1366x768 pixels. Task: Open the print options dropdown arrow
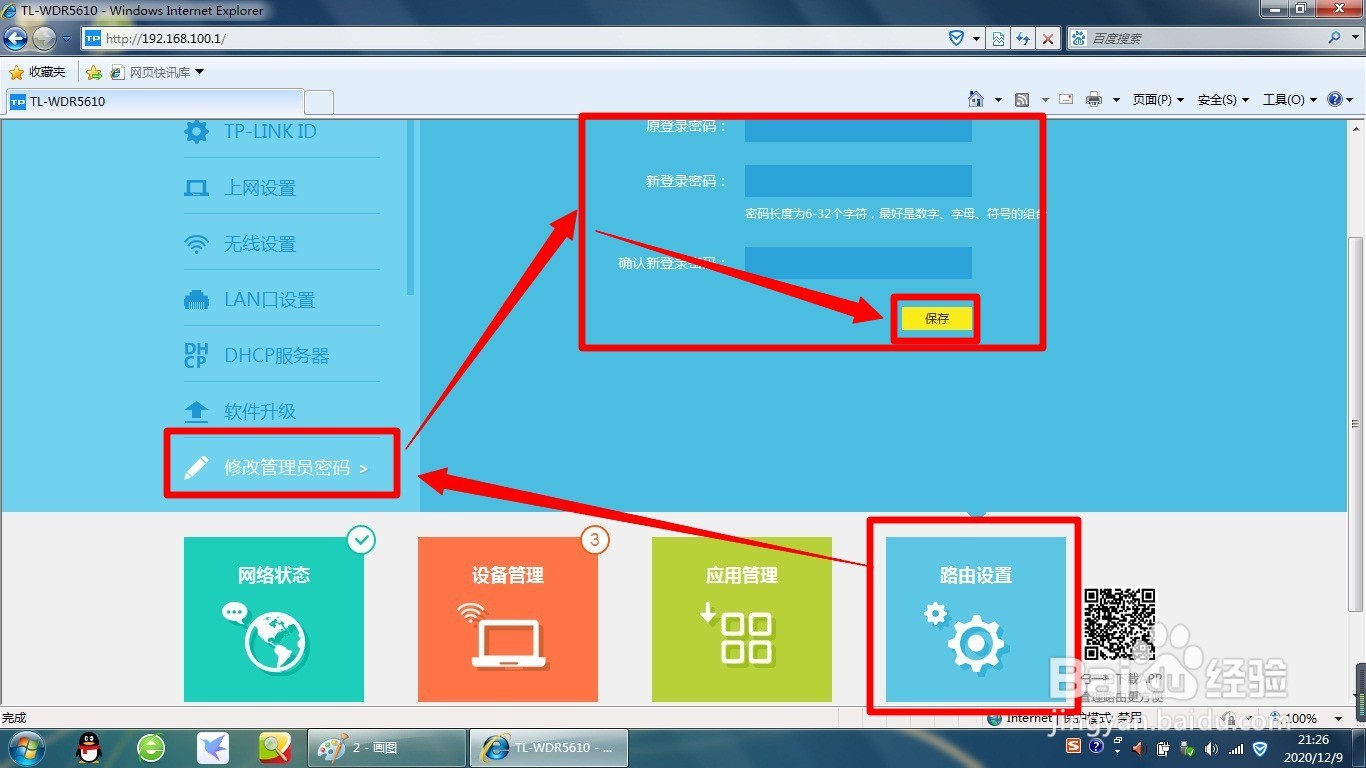pos(1115,100)
